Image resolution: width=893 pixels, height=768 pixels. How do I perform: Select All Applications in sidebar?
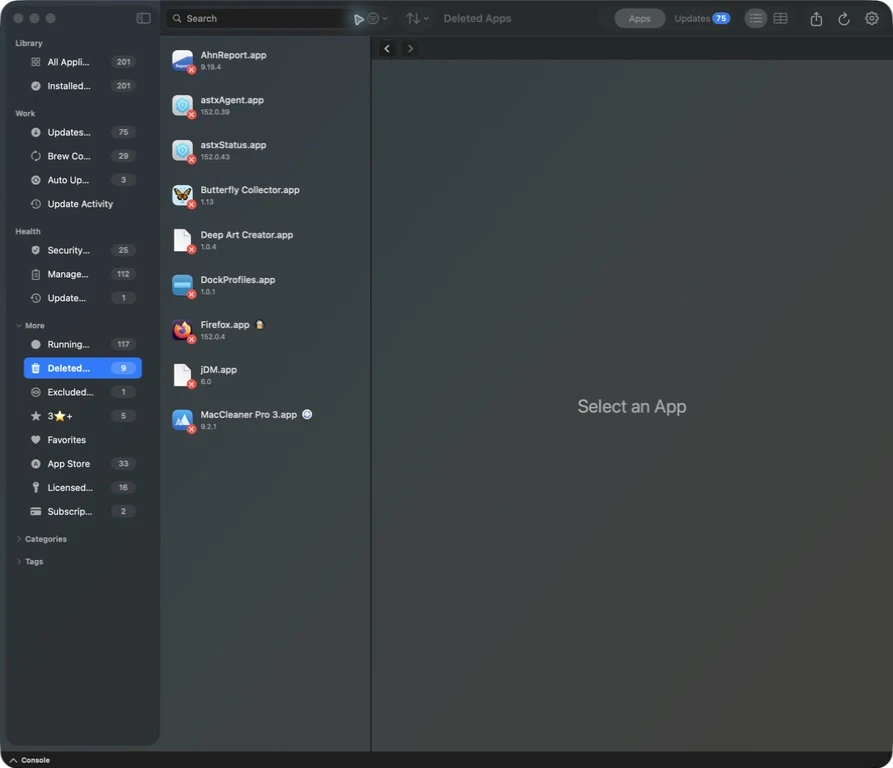(x=83, y=62)
